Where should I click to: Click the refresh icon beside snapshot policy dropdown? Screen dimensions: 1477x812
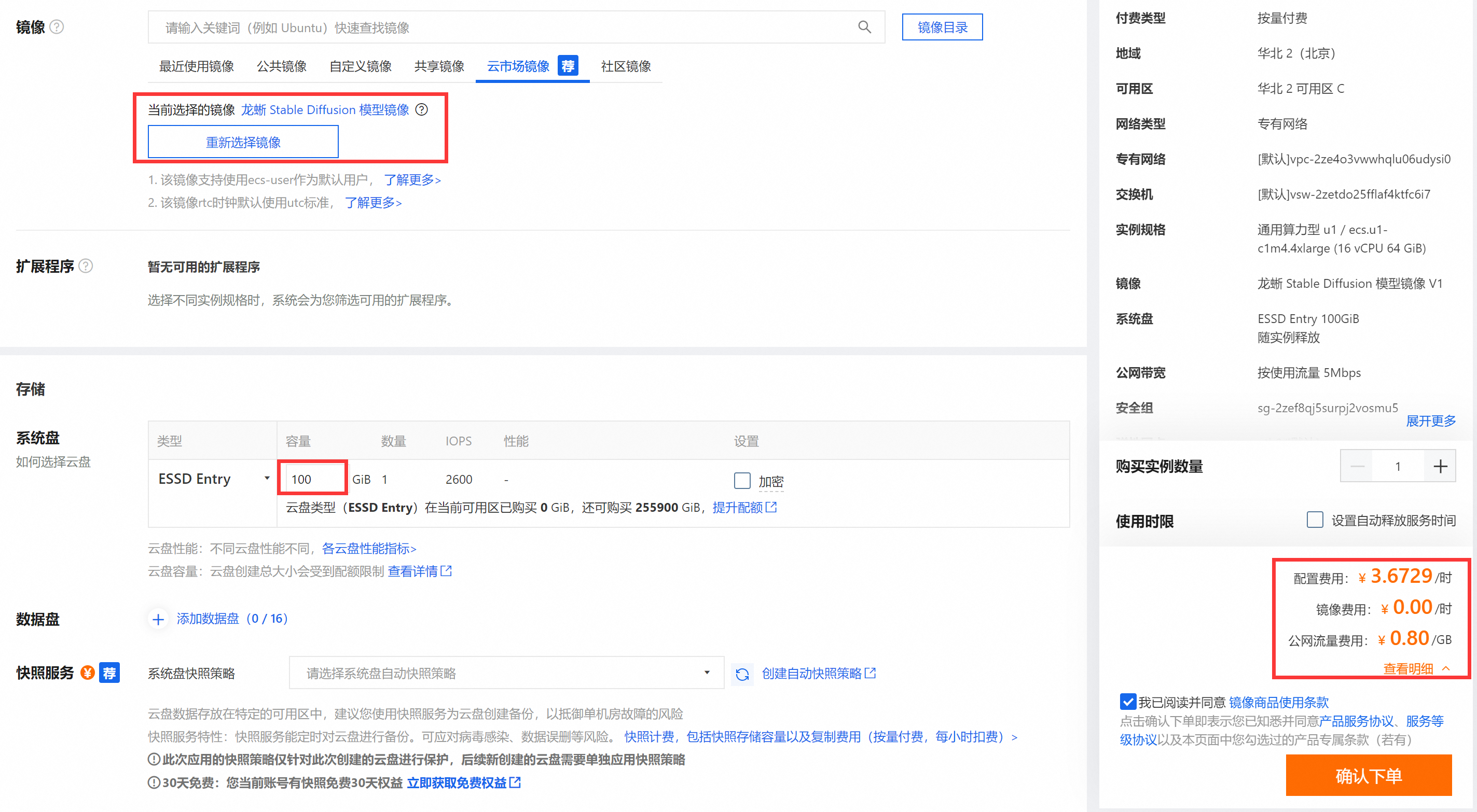[742, 674]
